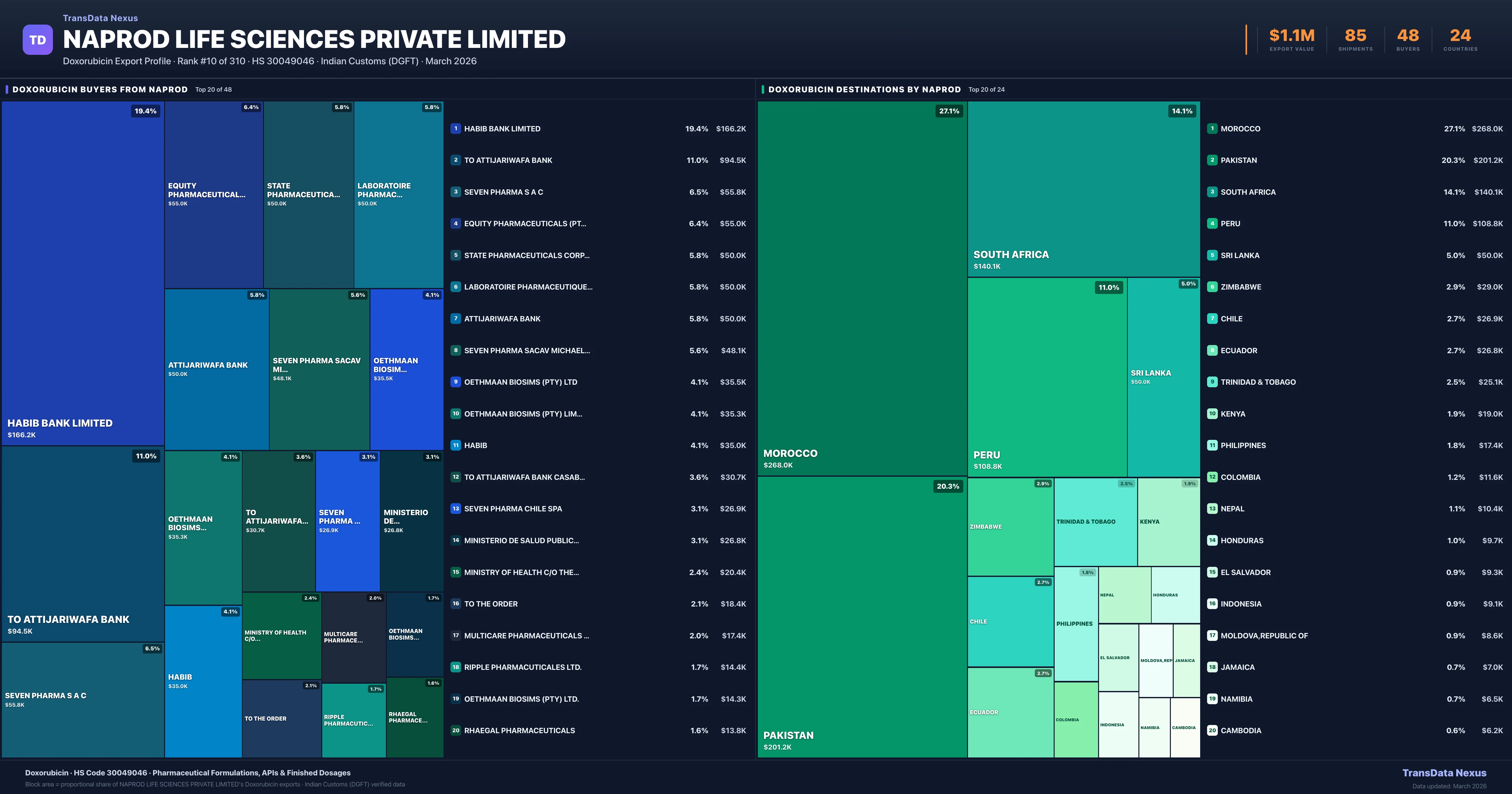Click rank badge 1 beside Morocco

click(x=1212, y=129)
